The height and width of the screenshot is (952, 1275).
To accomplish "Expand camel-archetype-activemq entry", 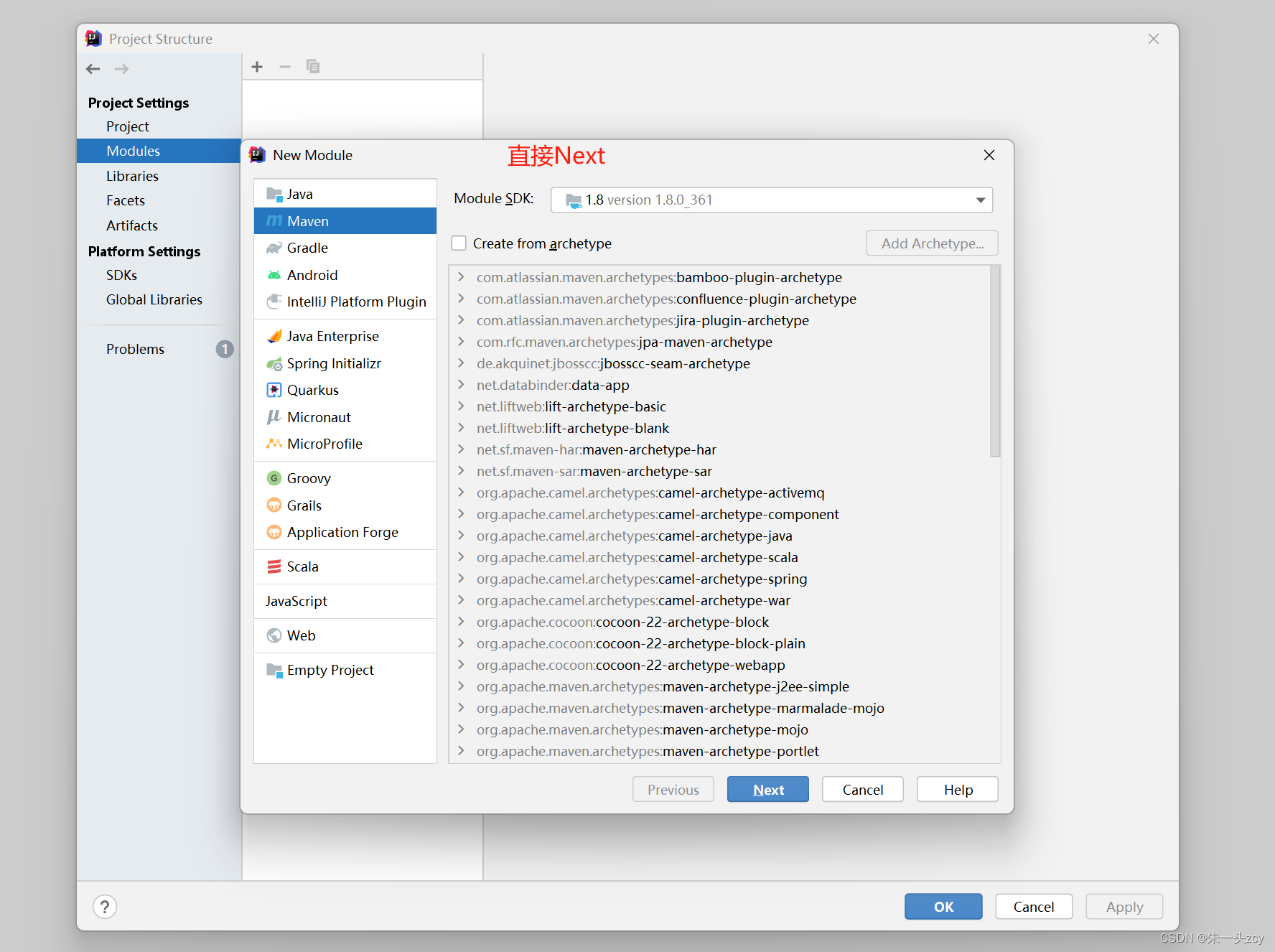I will tap(462, 493).
